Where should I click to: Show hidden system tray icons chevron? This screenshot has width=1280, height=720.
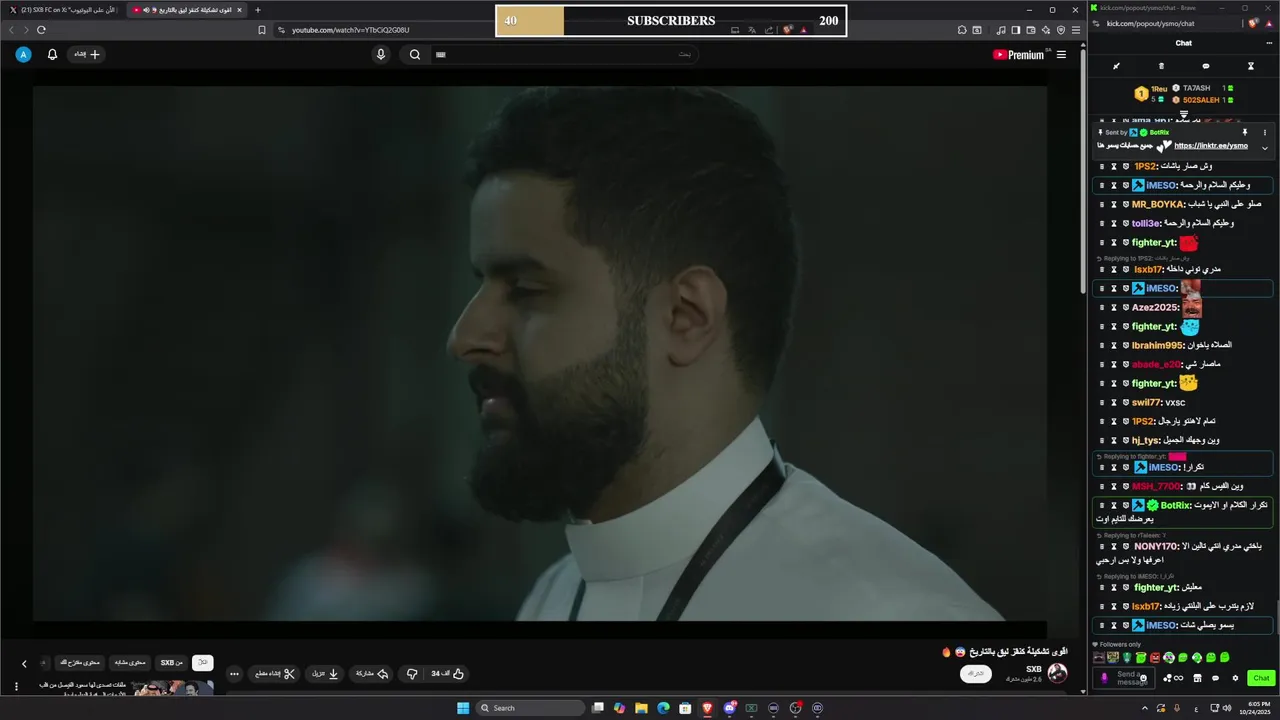(x=1145, y=708)
